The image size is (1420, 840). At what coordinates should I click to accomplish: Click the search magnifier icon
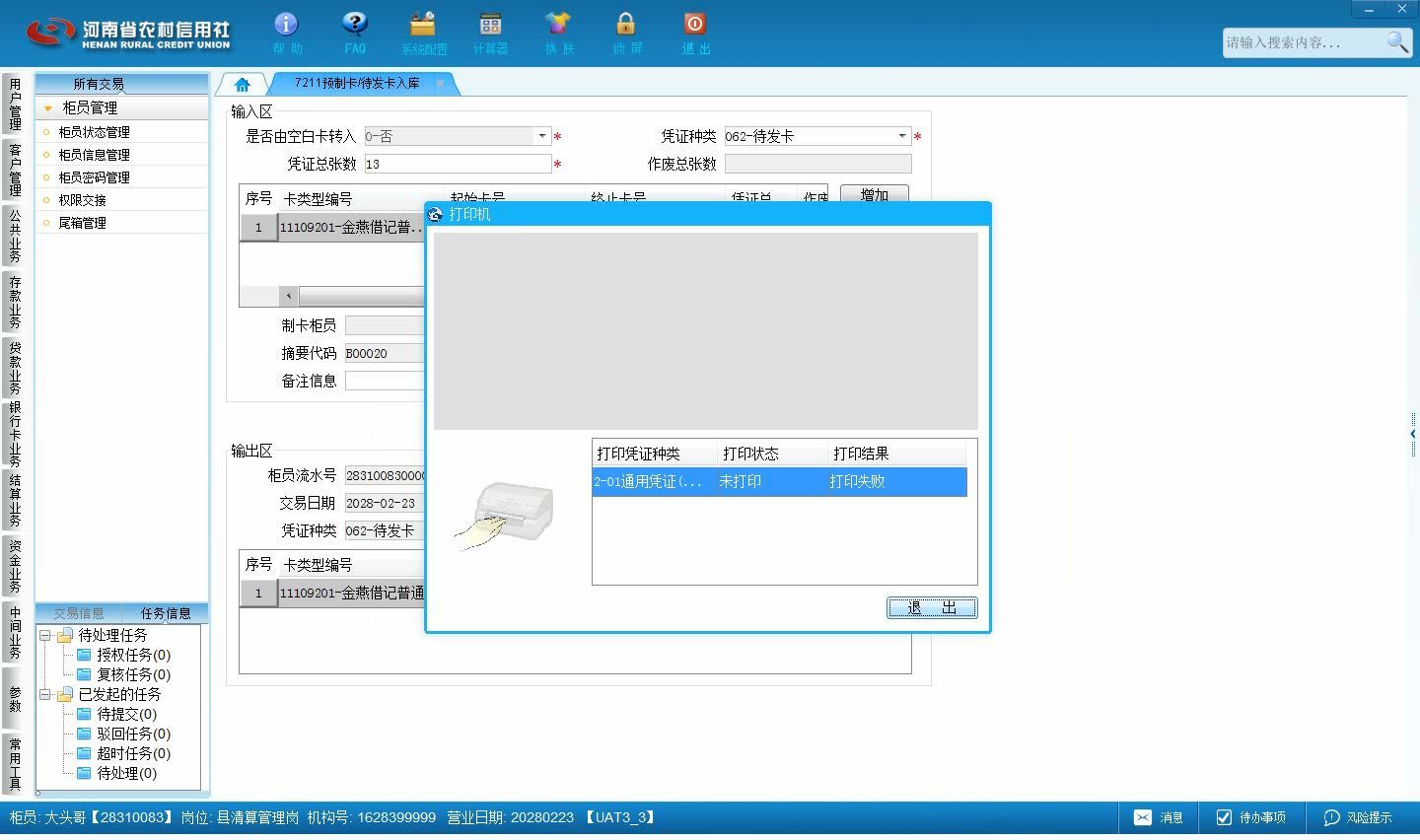coord(1397,41)
